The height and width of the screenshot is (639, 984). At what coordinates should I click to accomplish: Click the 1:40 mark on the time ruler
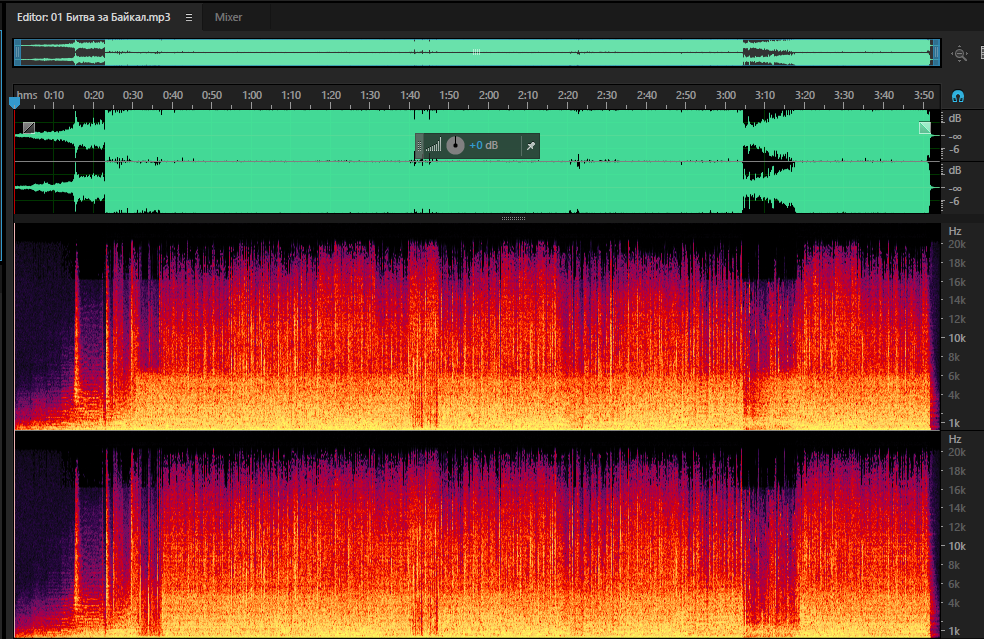pyautogui.click(x=410, y=95)
